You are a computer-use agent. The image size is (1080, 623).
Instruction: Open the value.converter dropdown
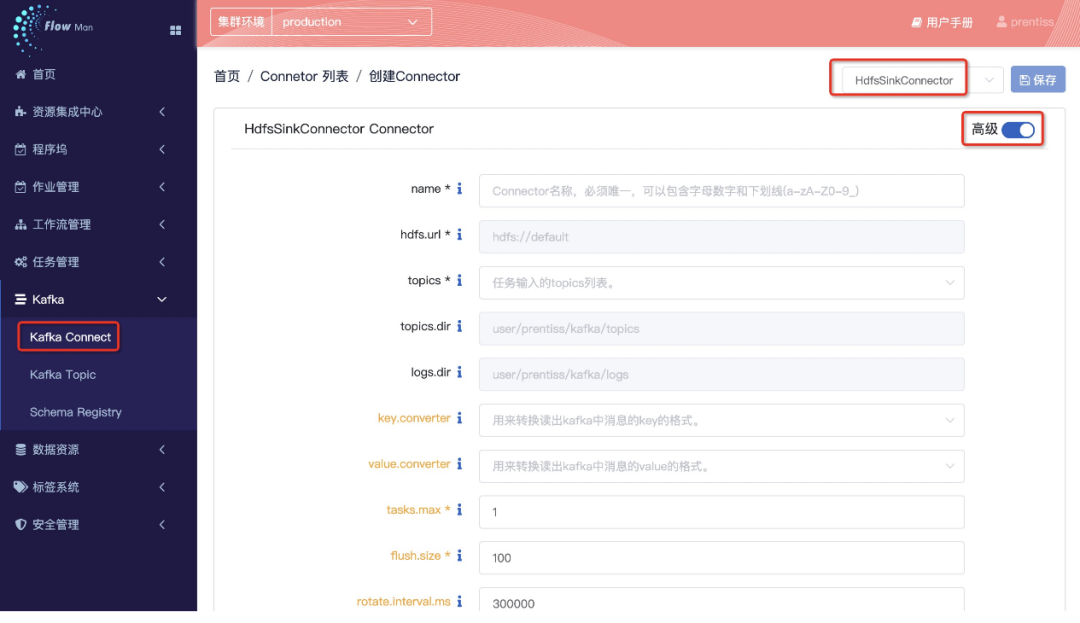[721, 466]
